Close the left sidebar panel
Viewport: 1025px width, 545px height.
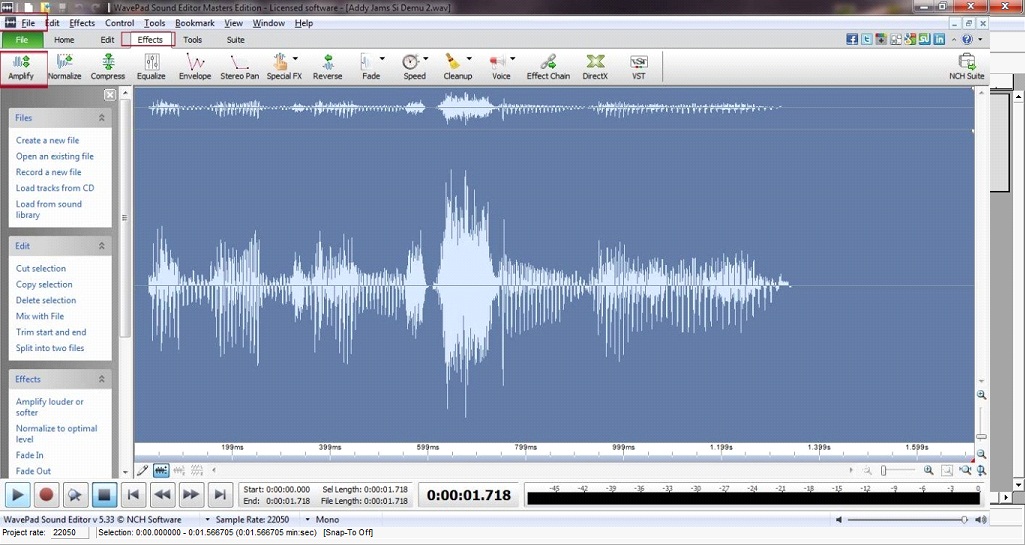[110, 95]
